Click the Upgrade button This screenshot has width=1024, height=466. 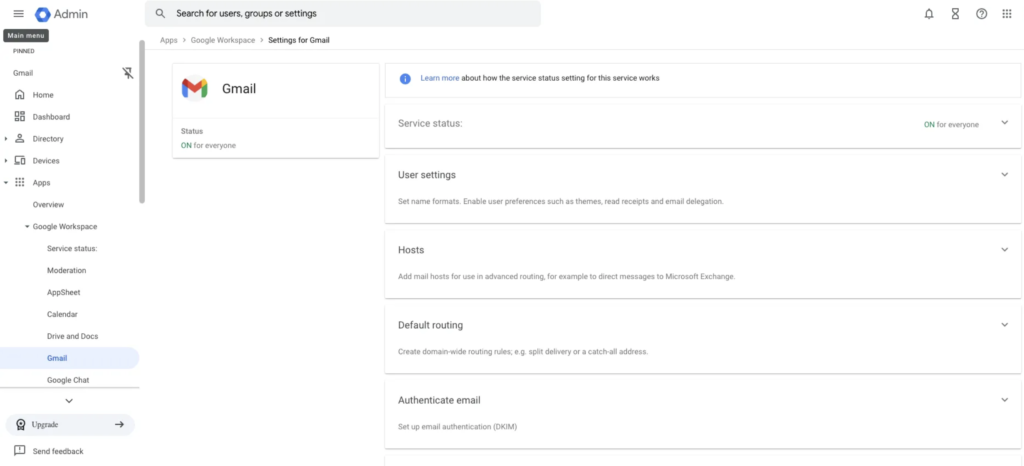[x=70, y=424]
